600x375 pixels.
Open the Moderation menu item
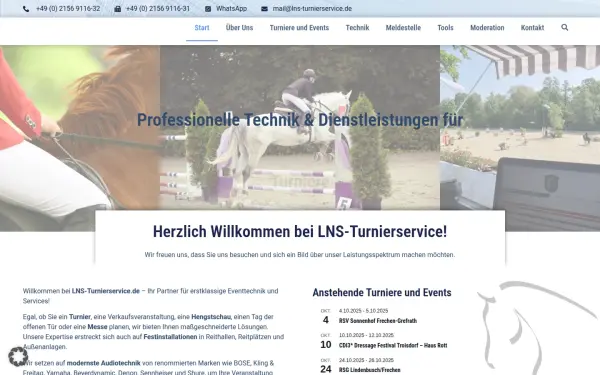click(487, 28)
